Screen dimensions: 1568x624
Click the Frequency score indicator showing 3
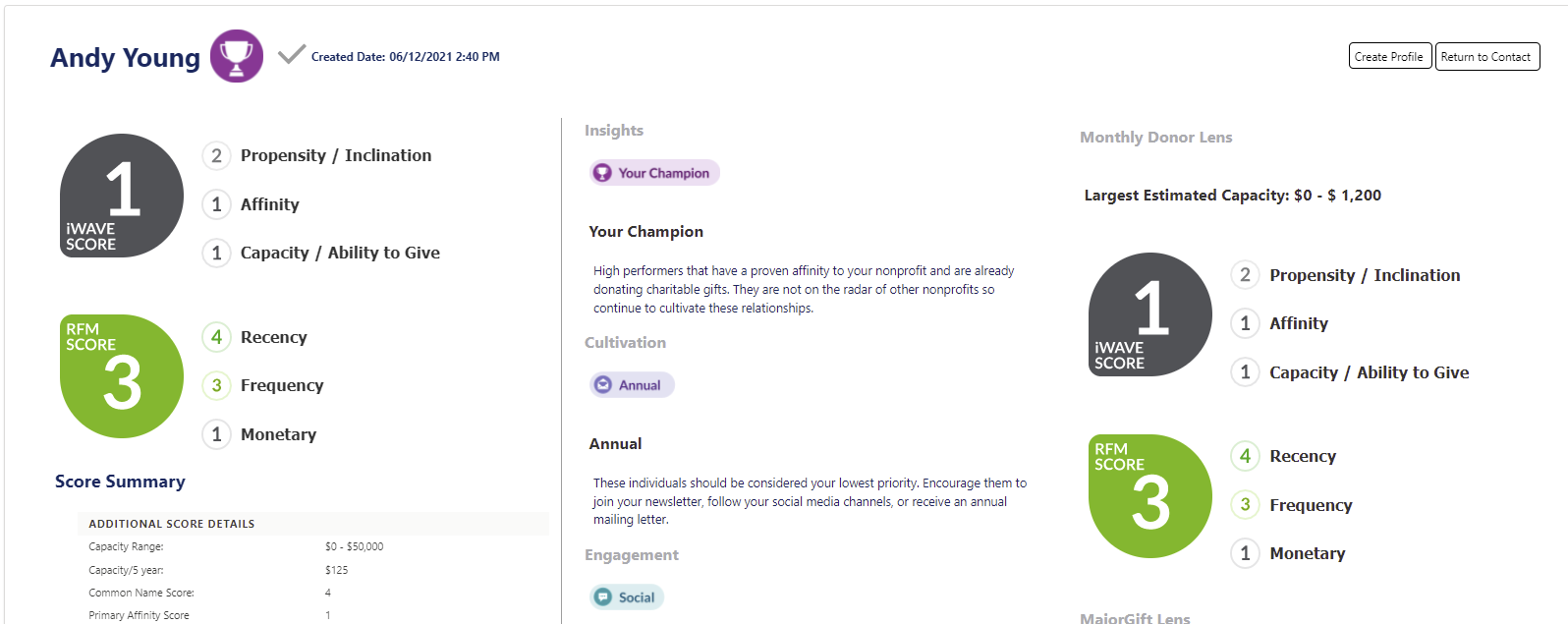(x=216, y=385)
